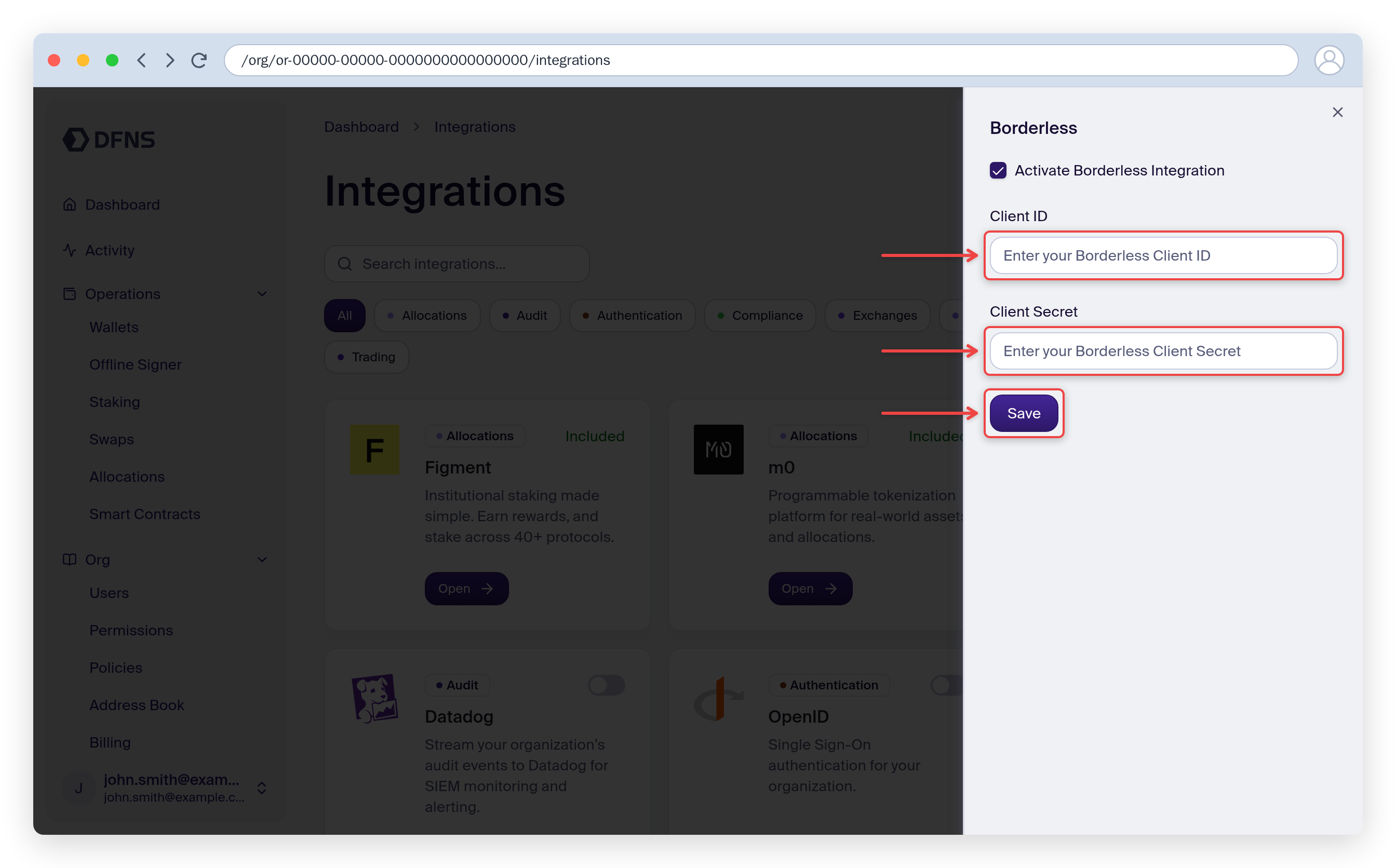Open Smart Contracts in sidebar

pyautogui.click(x=145, y=514)
